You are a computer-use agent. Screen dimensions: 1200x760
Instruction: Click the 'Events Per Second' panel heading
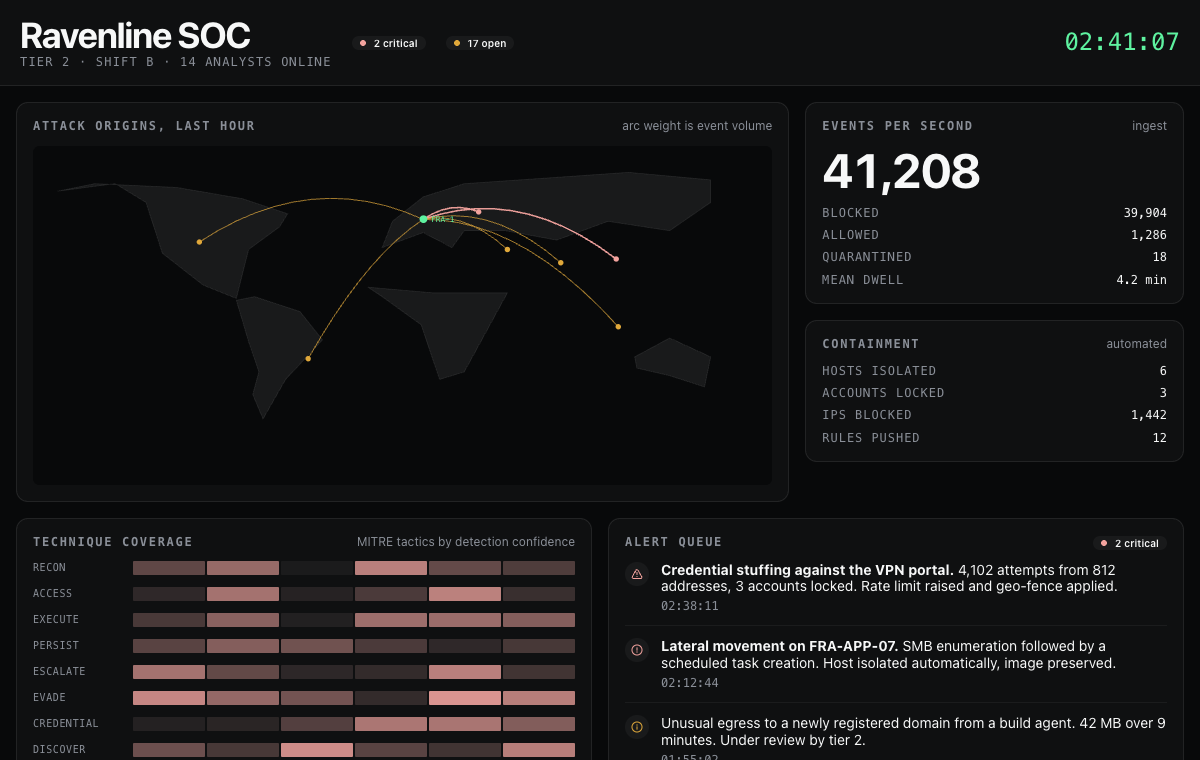[x=897, y=126]
